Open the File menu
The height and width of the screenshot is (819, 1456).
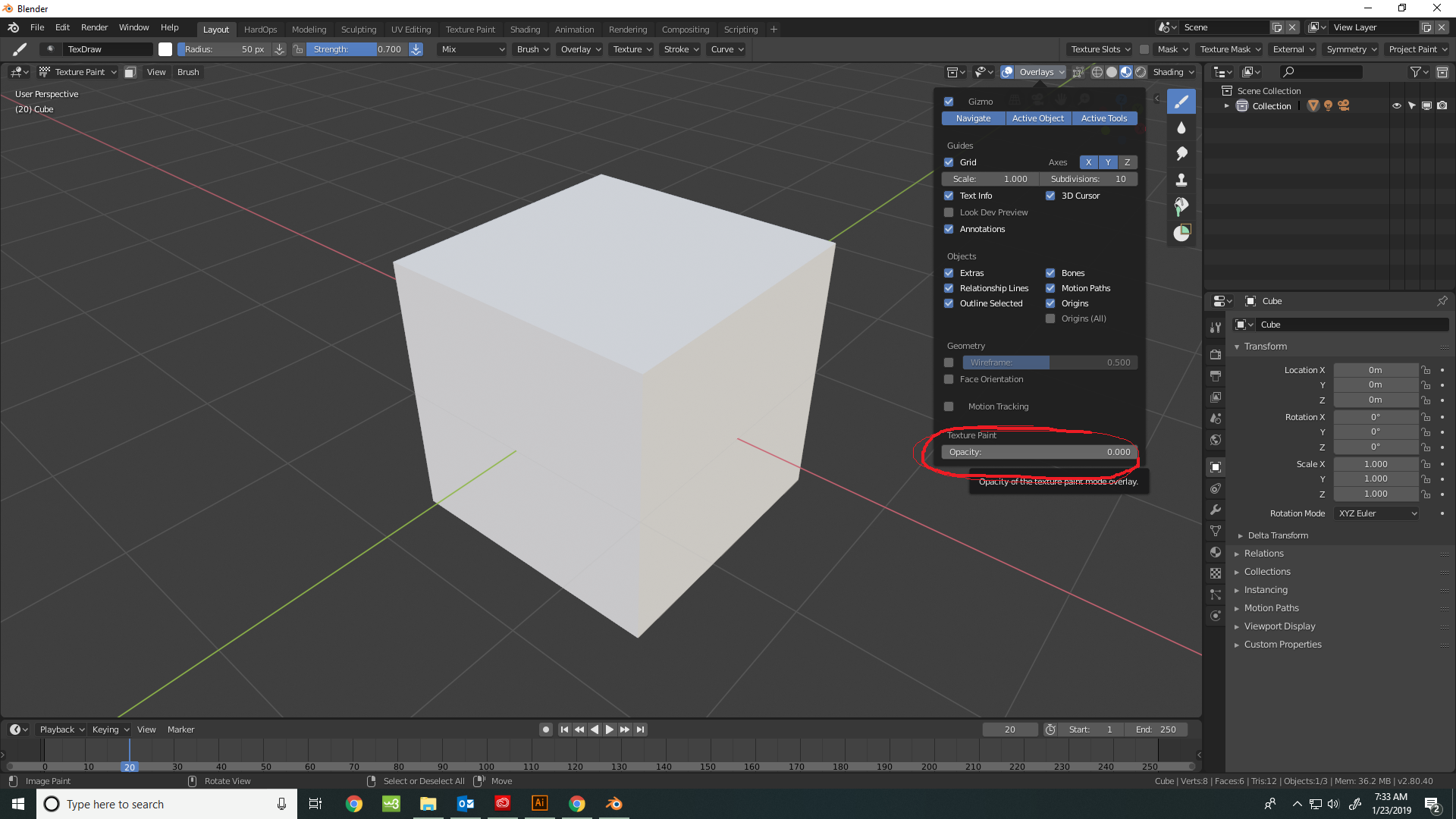pos(37,27)
